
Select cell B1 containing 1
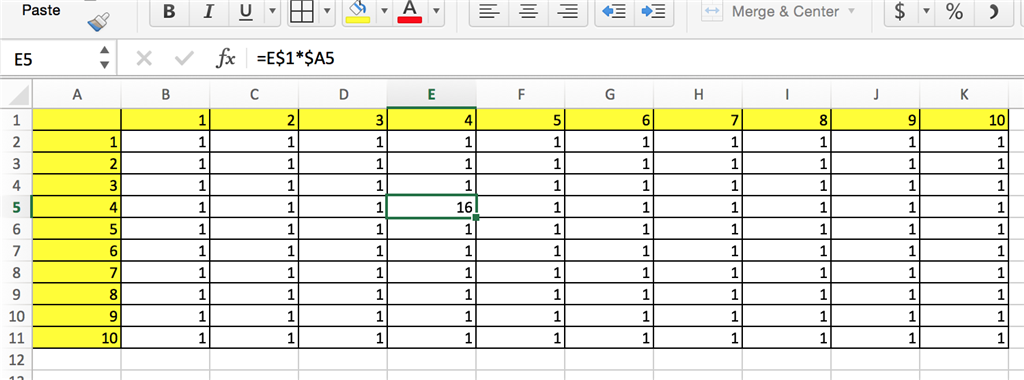click(x=166, y=119)
